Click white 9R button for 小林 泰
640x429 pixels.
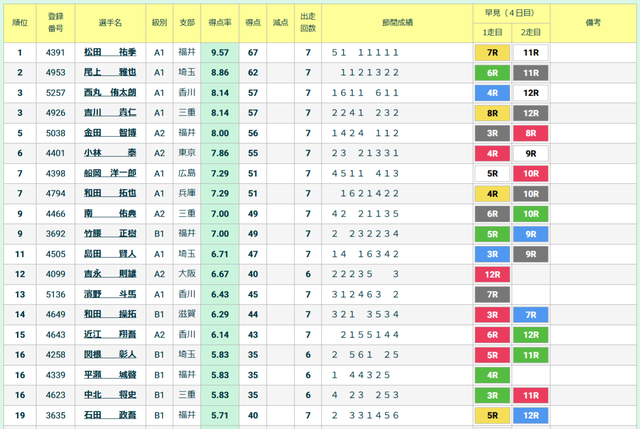click(531, 153)
